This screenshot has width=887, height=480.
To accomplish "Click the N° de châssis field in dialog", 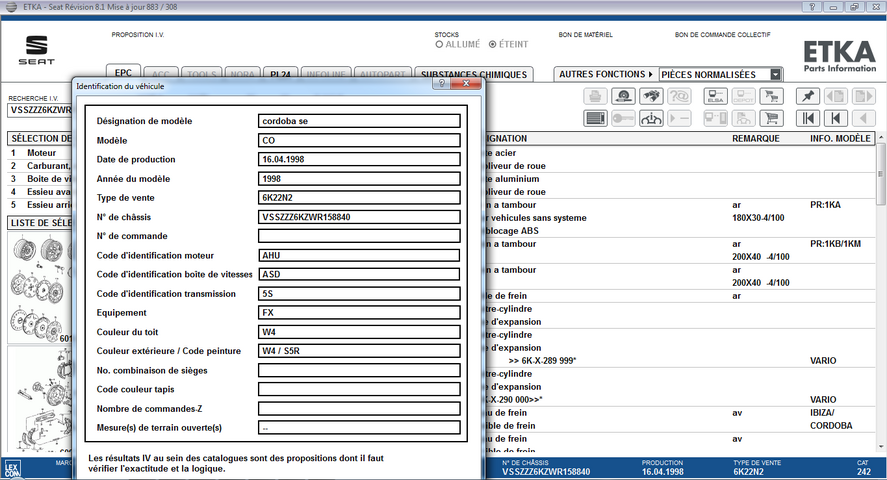I will (x=359, y=217).
